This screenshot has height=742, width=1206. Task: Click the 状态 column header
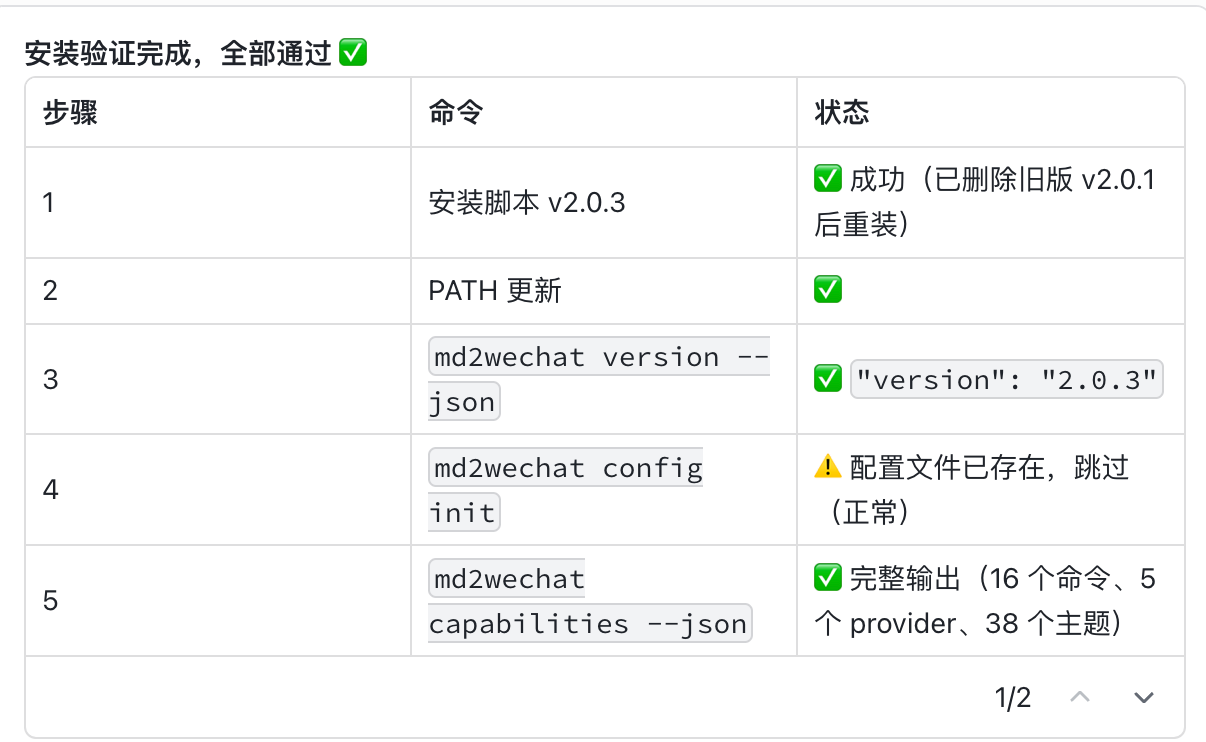point(842,113)
